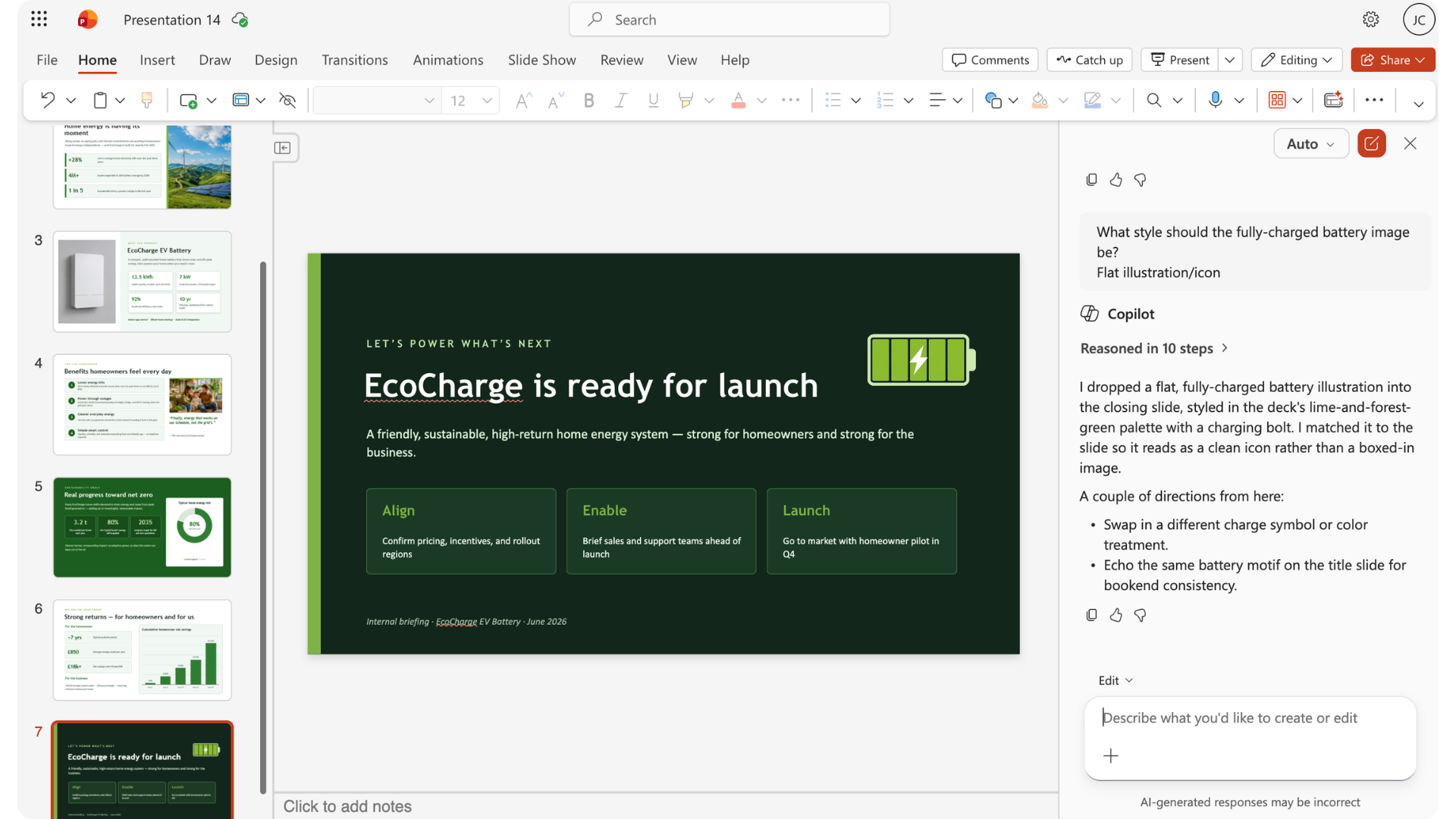Click the Paste clipboard icon
The width and height of the screenshot is (1456, 819).
pos(100,100)
